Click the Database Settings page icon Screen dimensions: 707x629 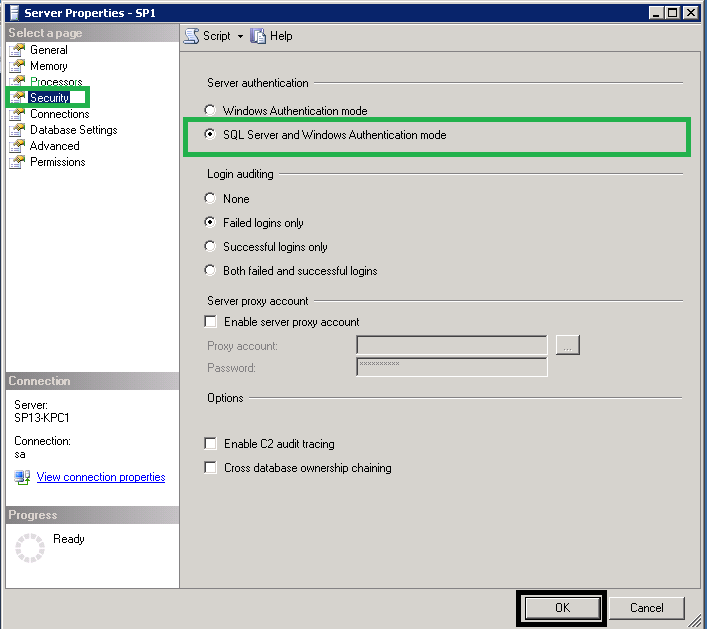17,130
